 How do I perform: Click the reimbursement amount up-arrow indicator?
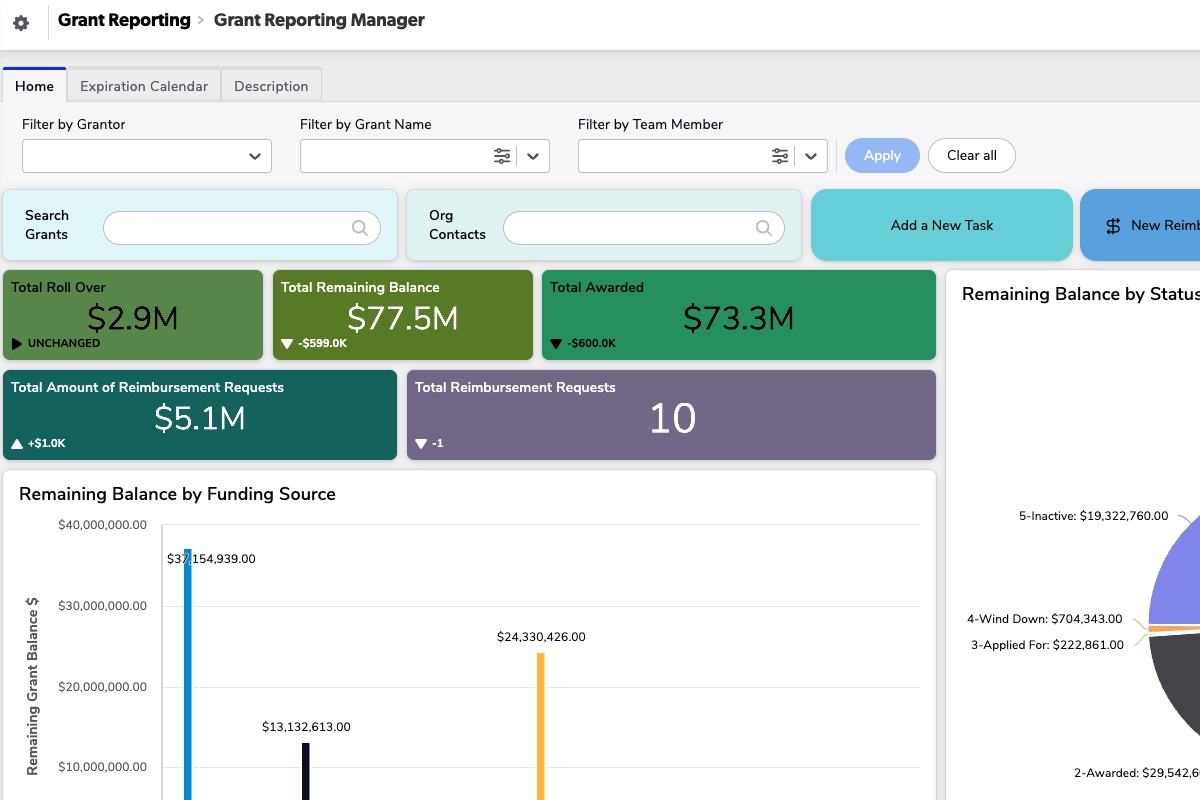pos(17,443)
